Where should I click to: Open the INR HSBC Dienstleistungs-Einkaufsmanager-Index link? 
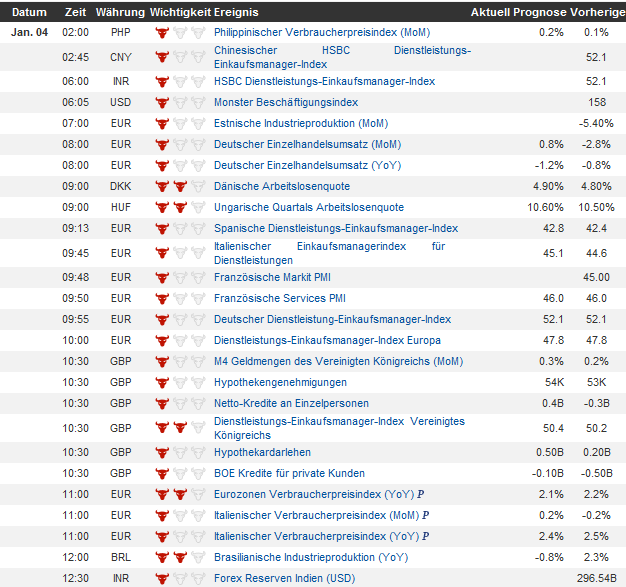point(324,81)
